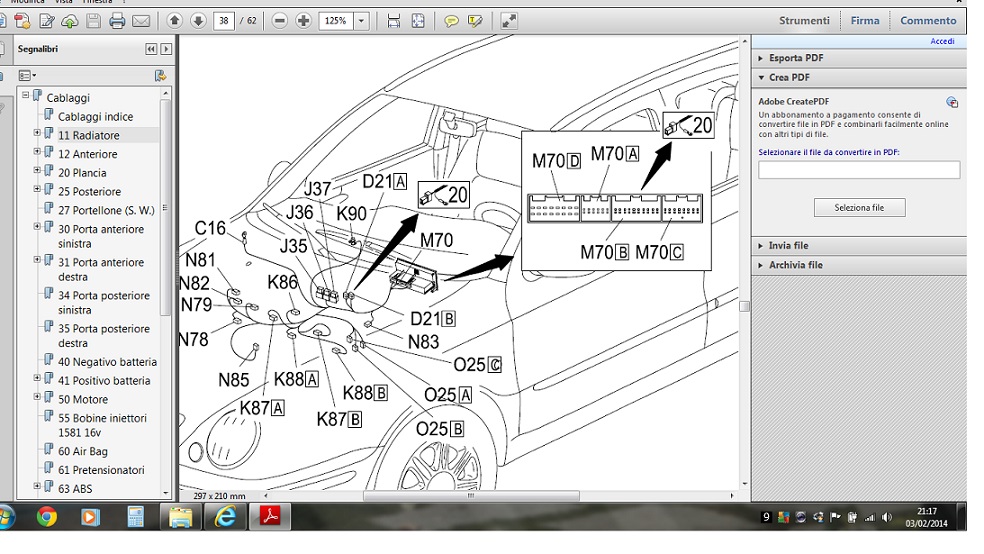Open the Calculator from the taskbar
Image resolution: width=984 pixels, height=554 pixels.
(136, 517)
